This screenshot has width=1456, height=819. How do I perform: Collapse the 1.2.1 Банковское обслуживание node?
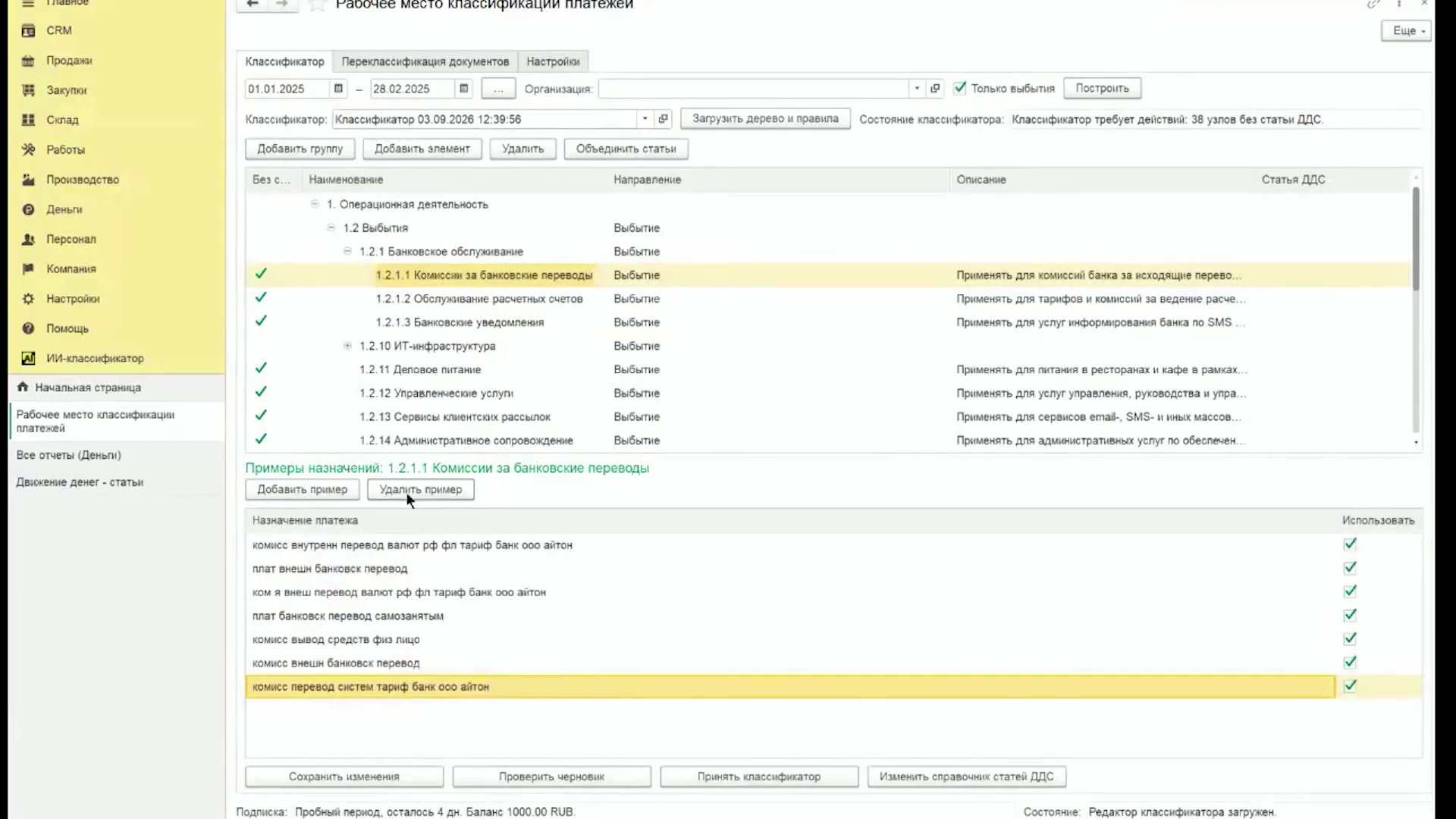(347, 251)
